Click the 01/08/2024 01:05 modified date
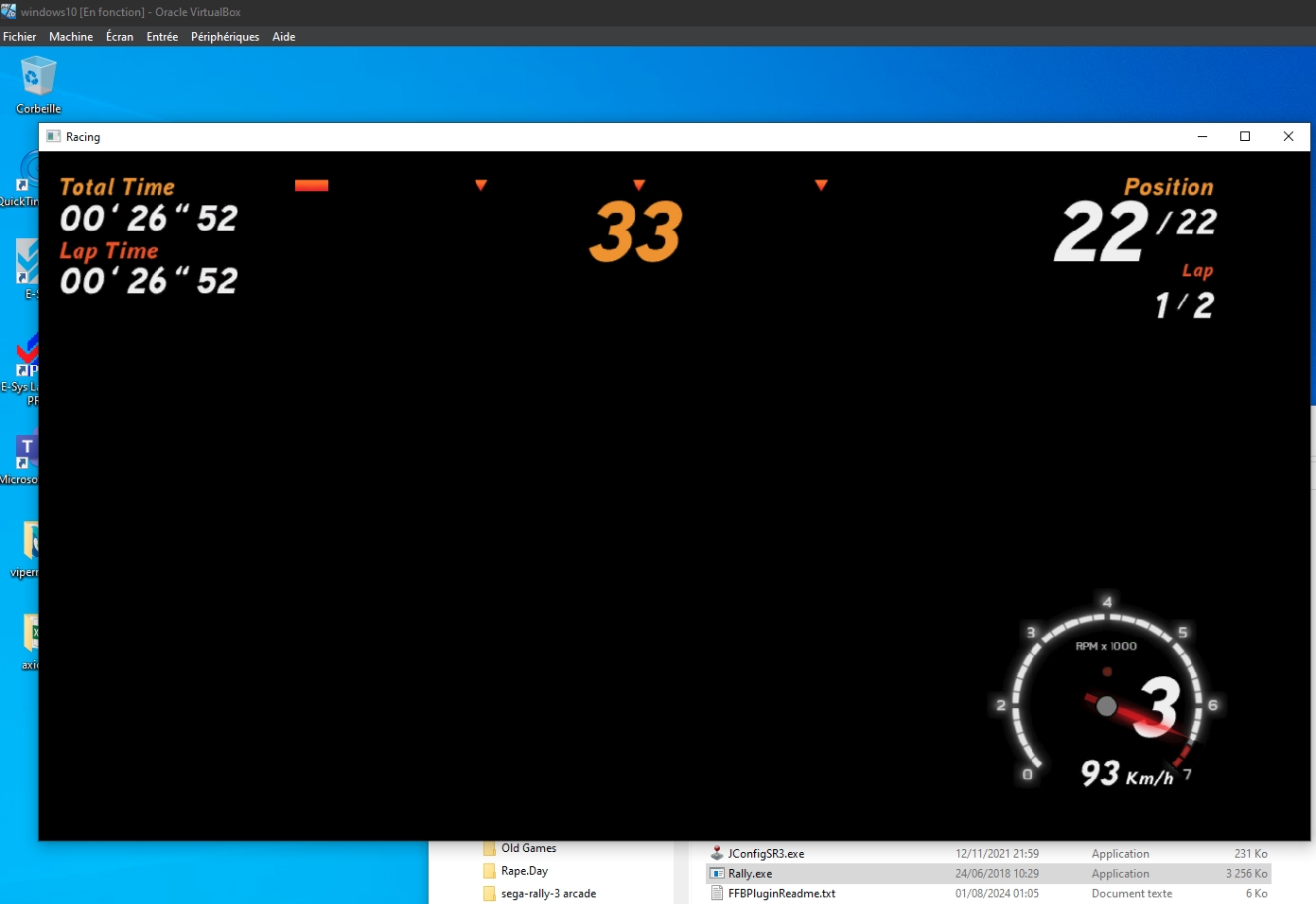The image size is (1316, 904). pos(997,894)
